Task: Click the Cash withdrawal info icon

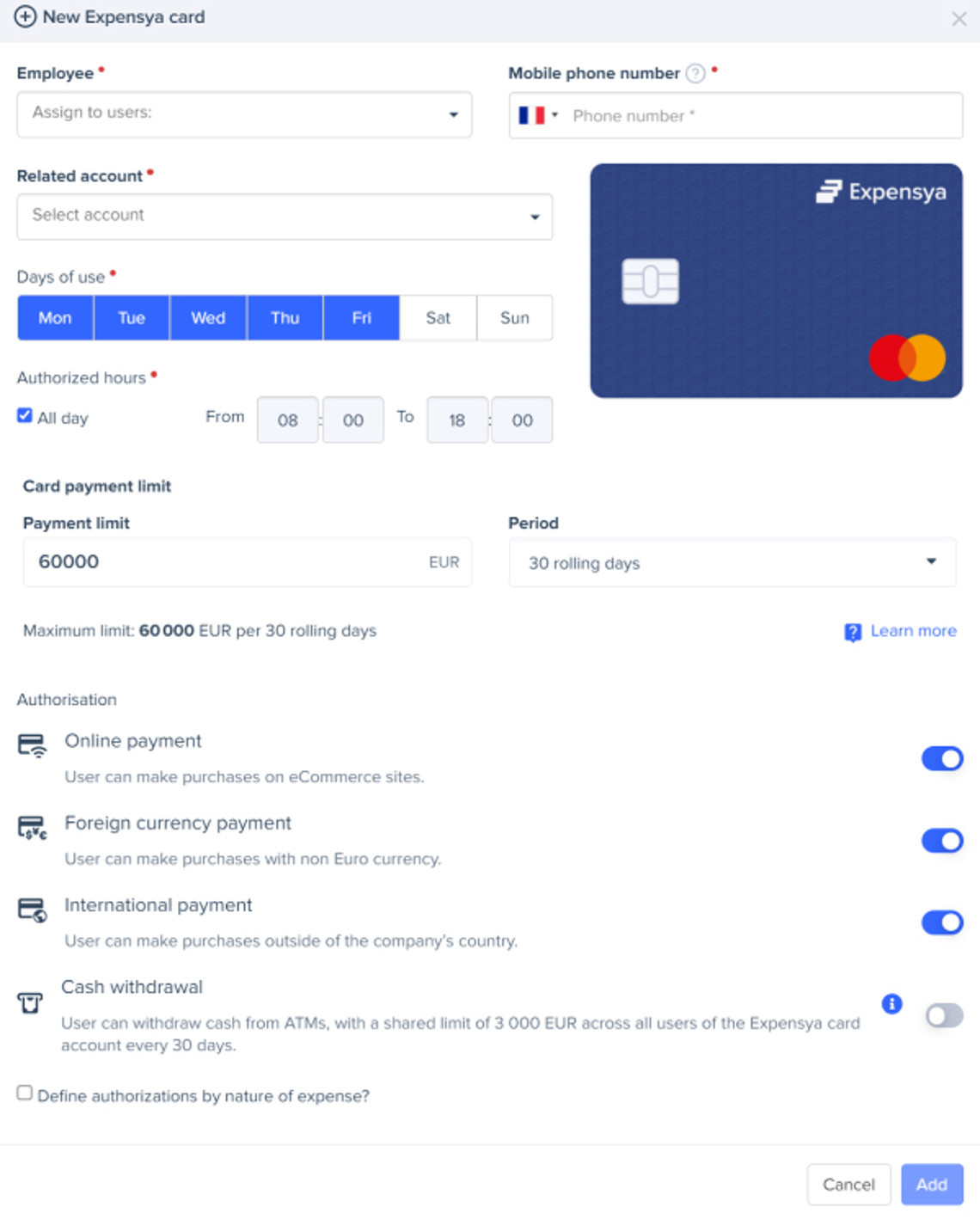Action: pos(892,1003)
